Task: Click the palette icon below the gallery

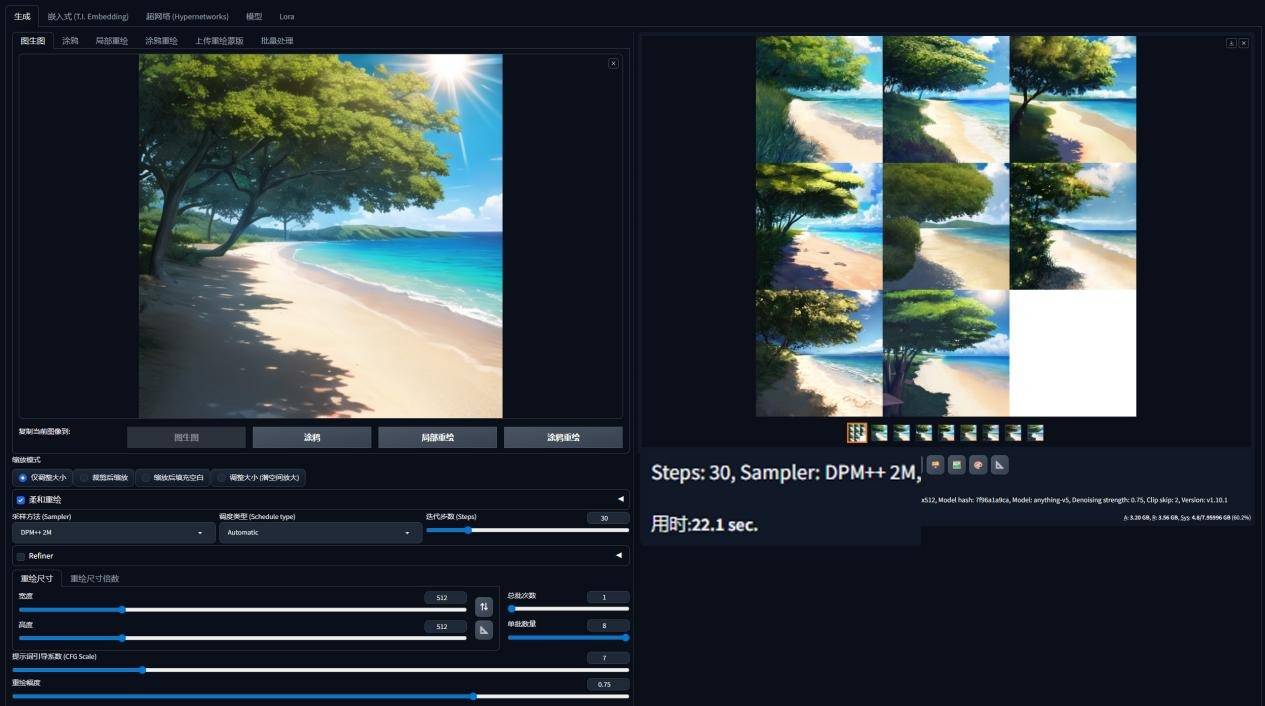Action: point(978,464)
